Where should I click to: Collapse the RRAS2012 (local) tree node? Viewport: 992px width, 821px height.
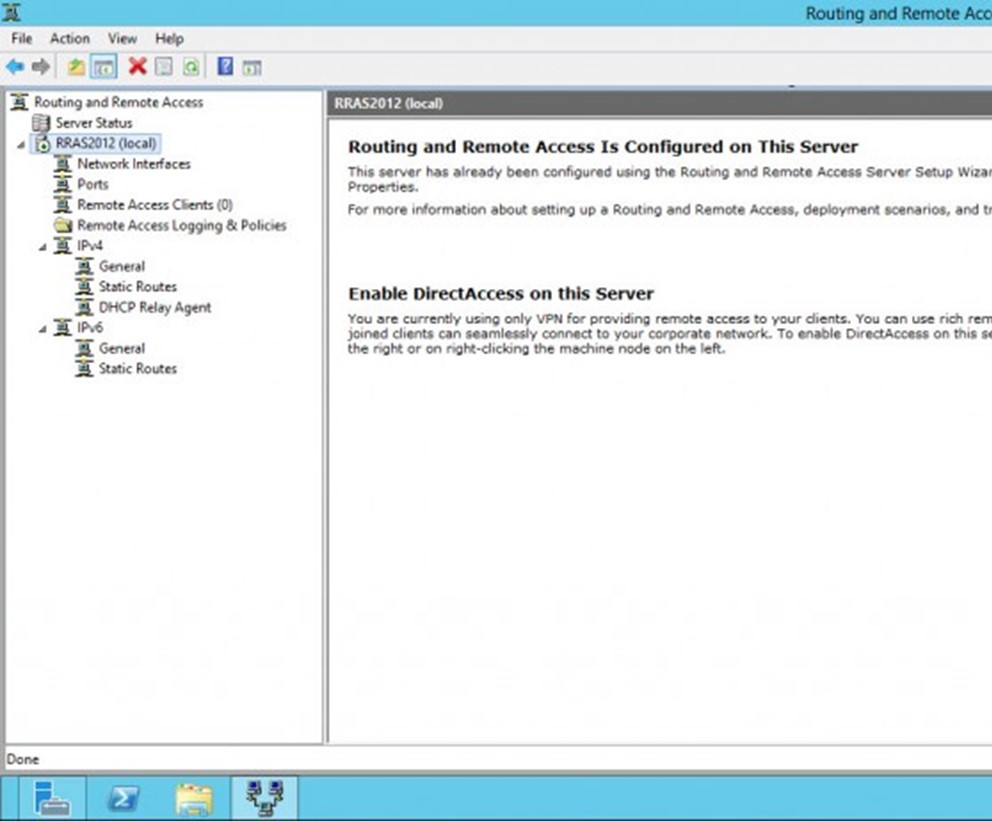[21, 144]
